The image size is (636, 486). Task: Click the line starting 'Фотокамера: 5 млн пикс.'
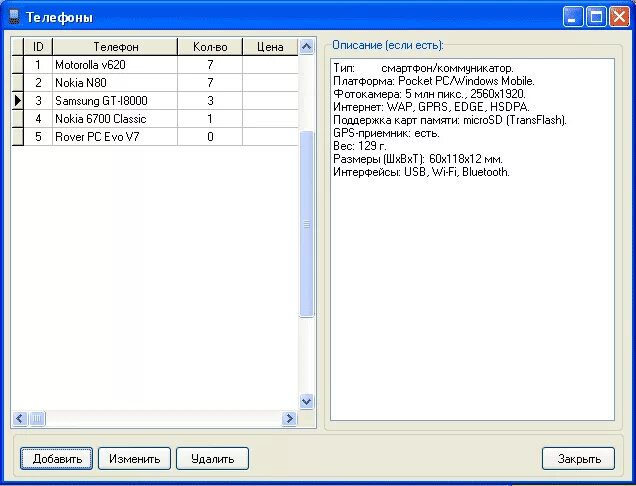tap(429, 94)
